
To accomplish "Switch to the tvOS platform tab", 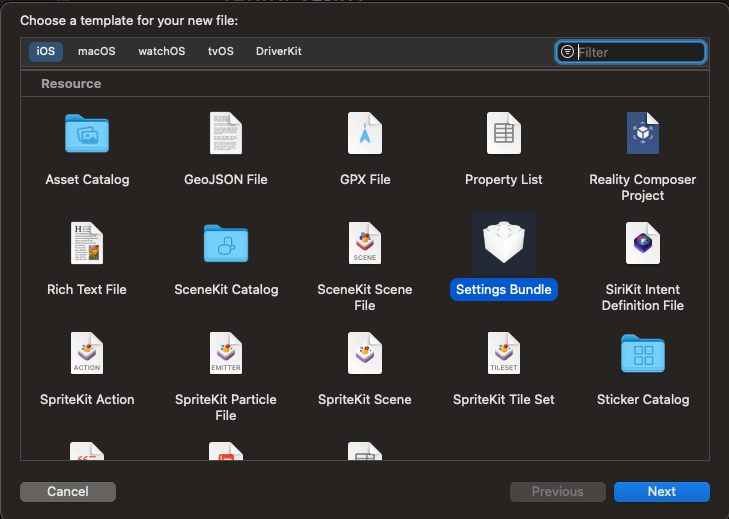I will tap(221, 51).
